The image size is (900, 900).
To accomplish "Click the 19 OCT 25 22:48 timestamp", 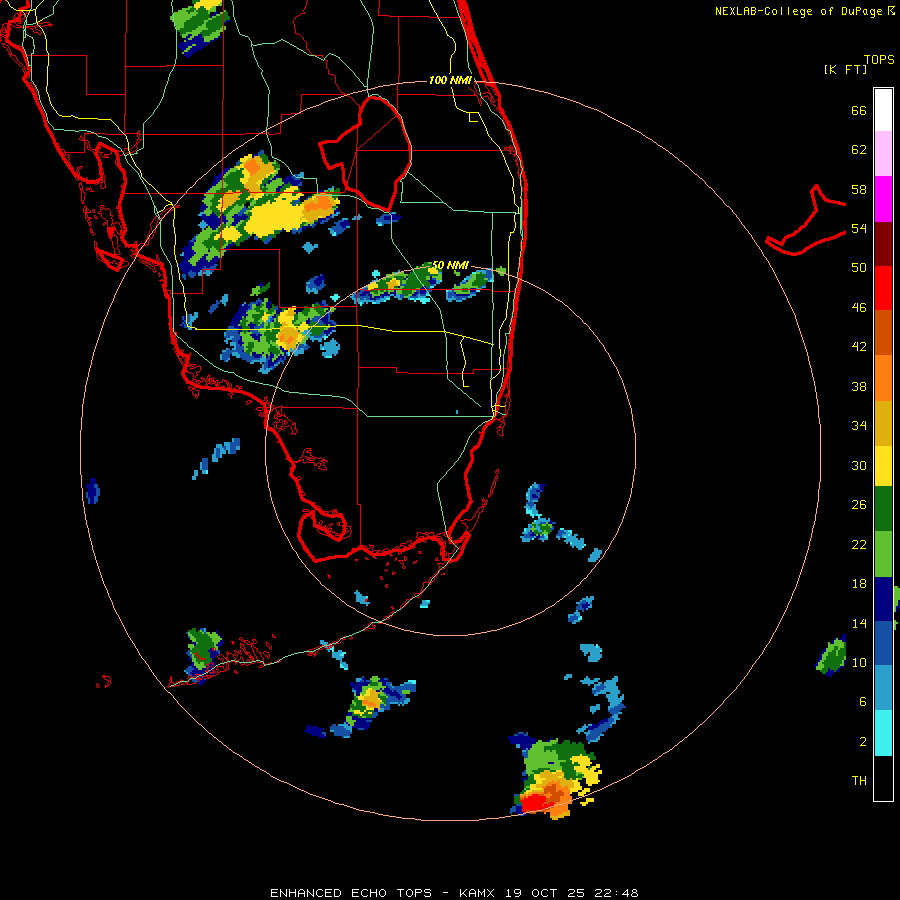I will (x=572, y=893).
